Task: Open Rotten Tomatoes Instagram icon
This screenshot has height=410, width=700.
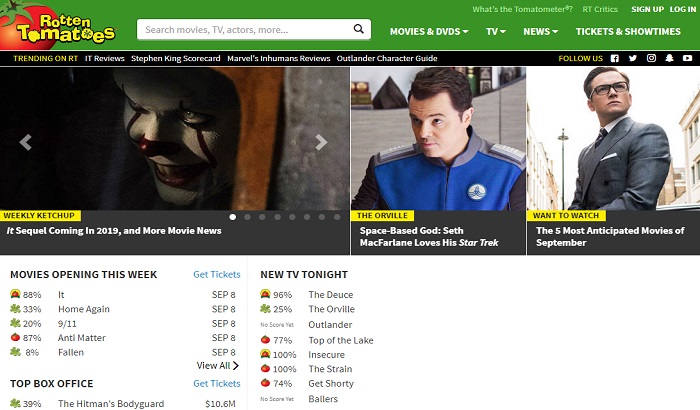Action: [x=651, y=58]
